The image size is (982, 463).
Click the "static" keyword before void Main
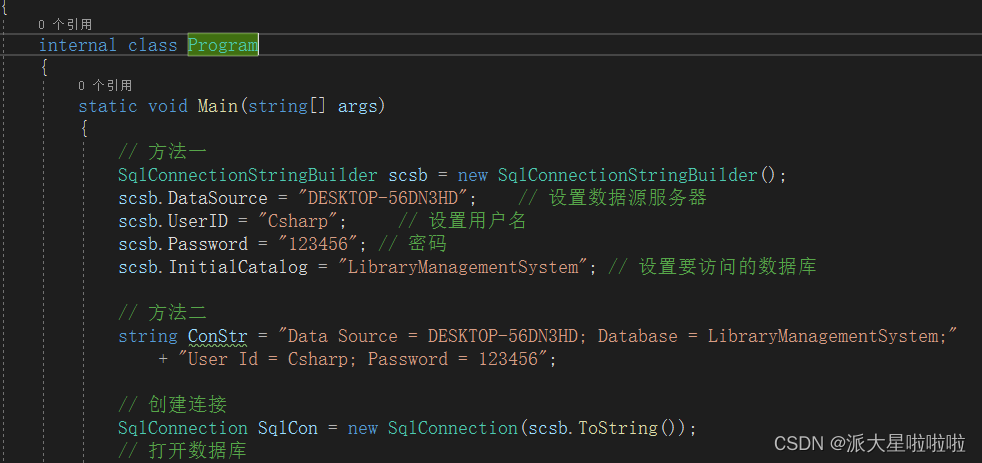108,106
